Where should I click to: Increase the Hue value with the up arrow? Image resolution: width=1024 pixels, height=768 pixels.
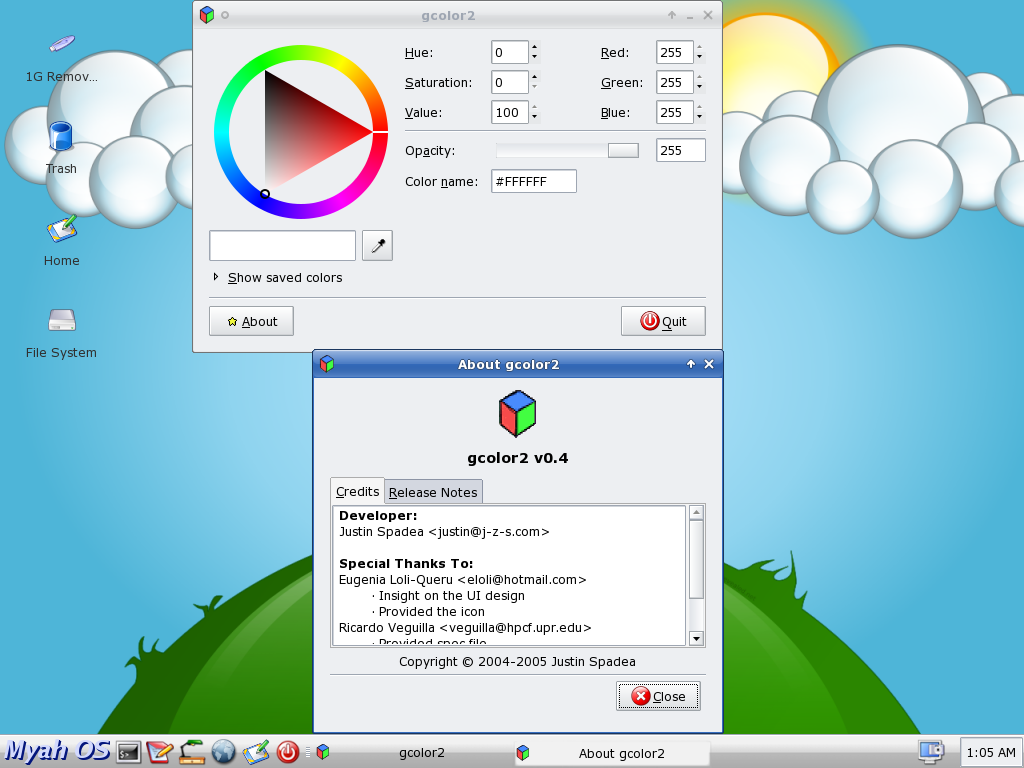[x=534, y=47]
